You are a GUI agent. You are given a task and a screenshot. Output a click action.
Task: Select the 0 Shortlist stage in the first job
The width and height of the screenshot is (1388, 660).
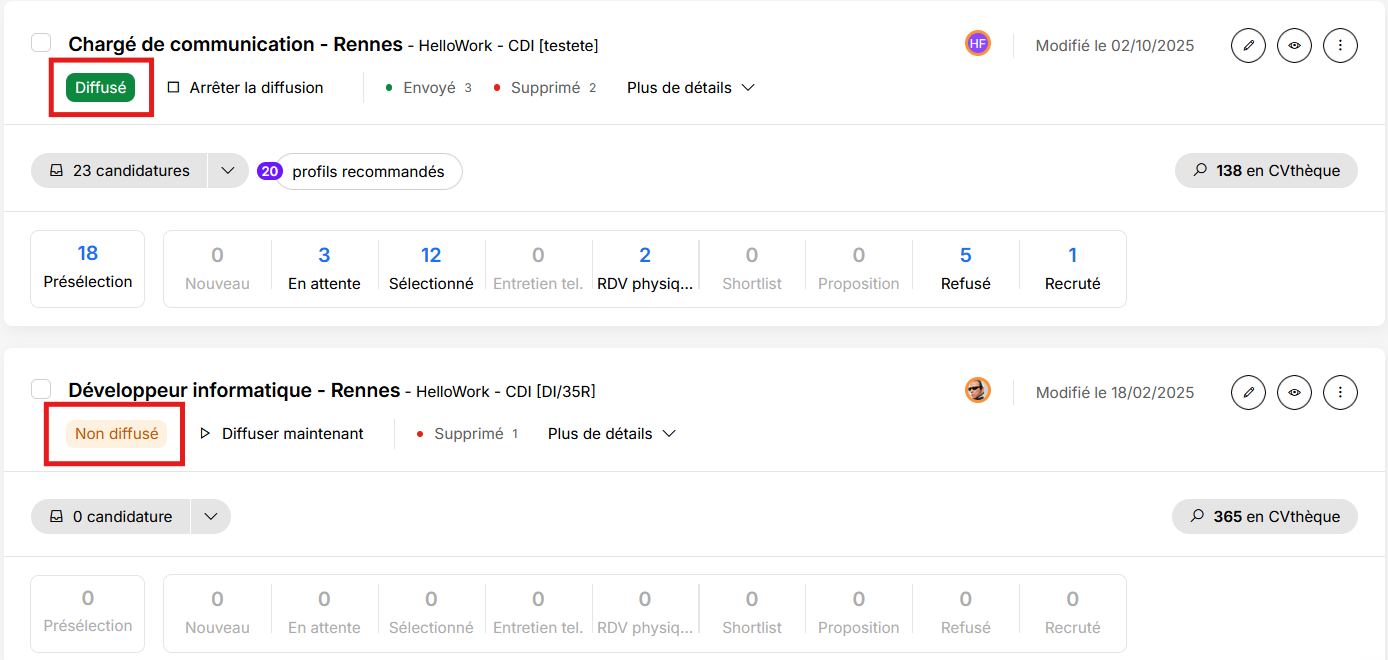pyautogui.click(x=752, y=269)
